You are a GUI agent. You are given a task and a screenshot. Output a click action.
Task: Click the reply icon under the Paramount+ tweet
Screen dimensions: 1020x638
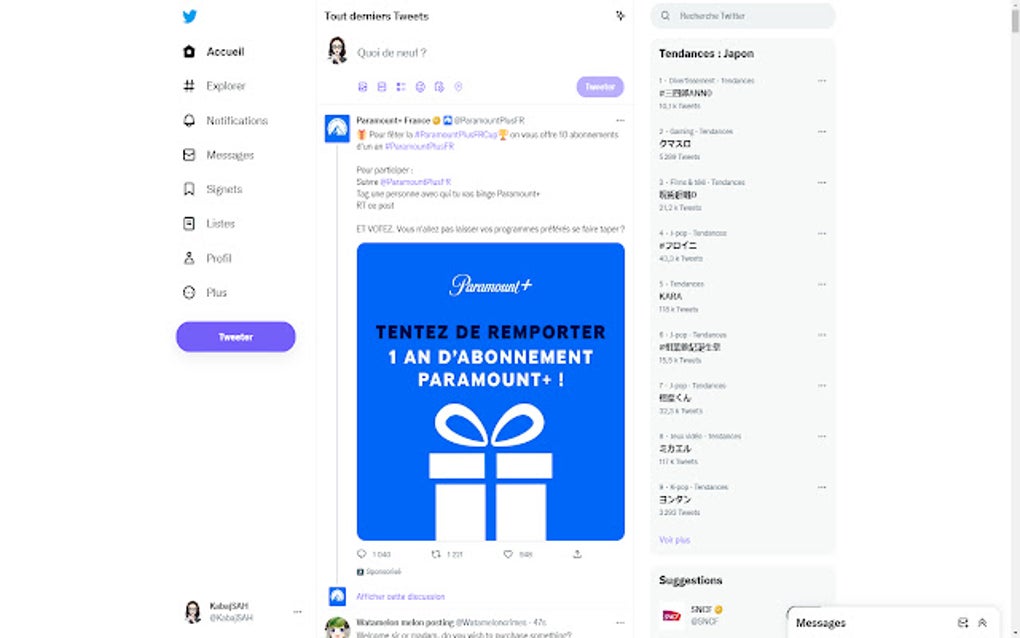[362, 554]
